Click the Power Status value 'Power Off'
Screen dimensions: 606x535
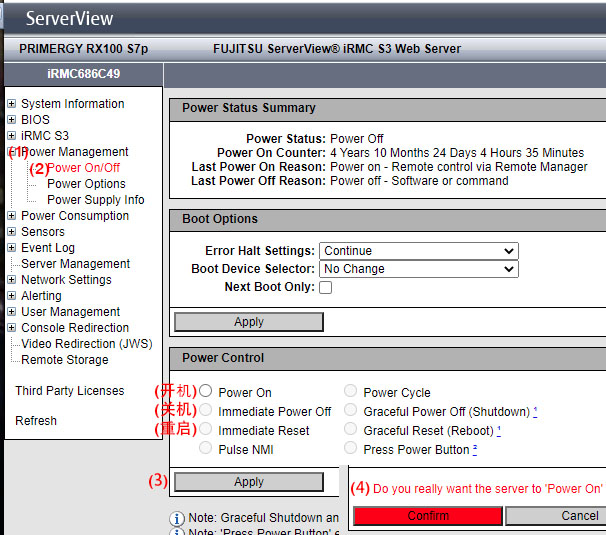[357, 138]
